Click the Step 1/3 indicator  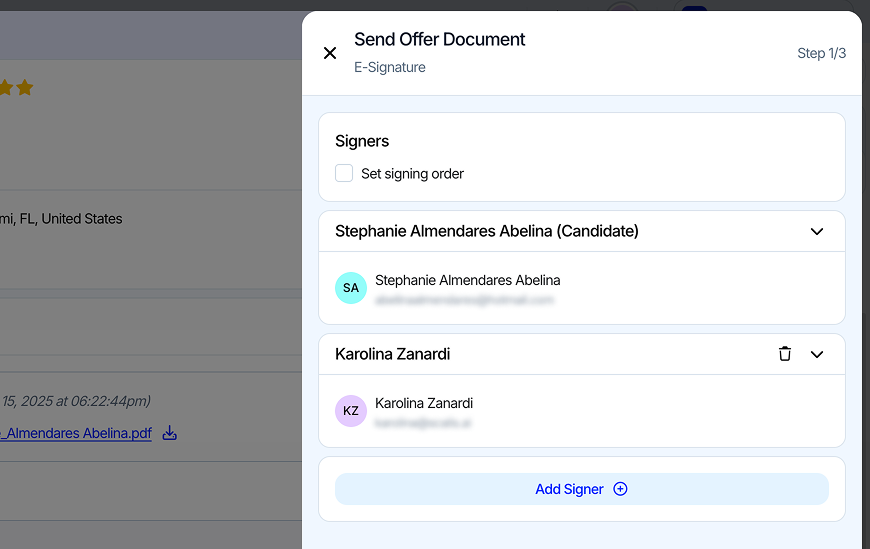[821, 53]
